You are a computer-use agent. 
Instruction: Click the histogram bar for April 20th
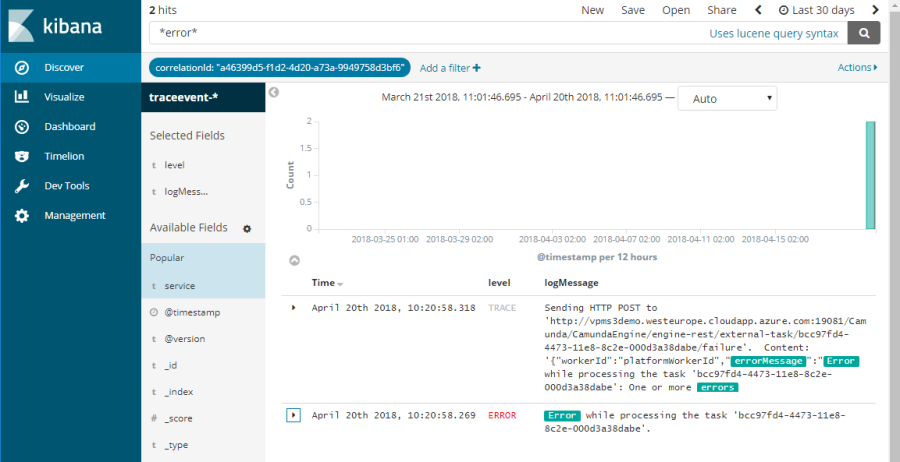(x=870, y=174)
